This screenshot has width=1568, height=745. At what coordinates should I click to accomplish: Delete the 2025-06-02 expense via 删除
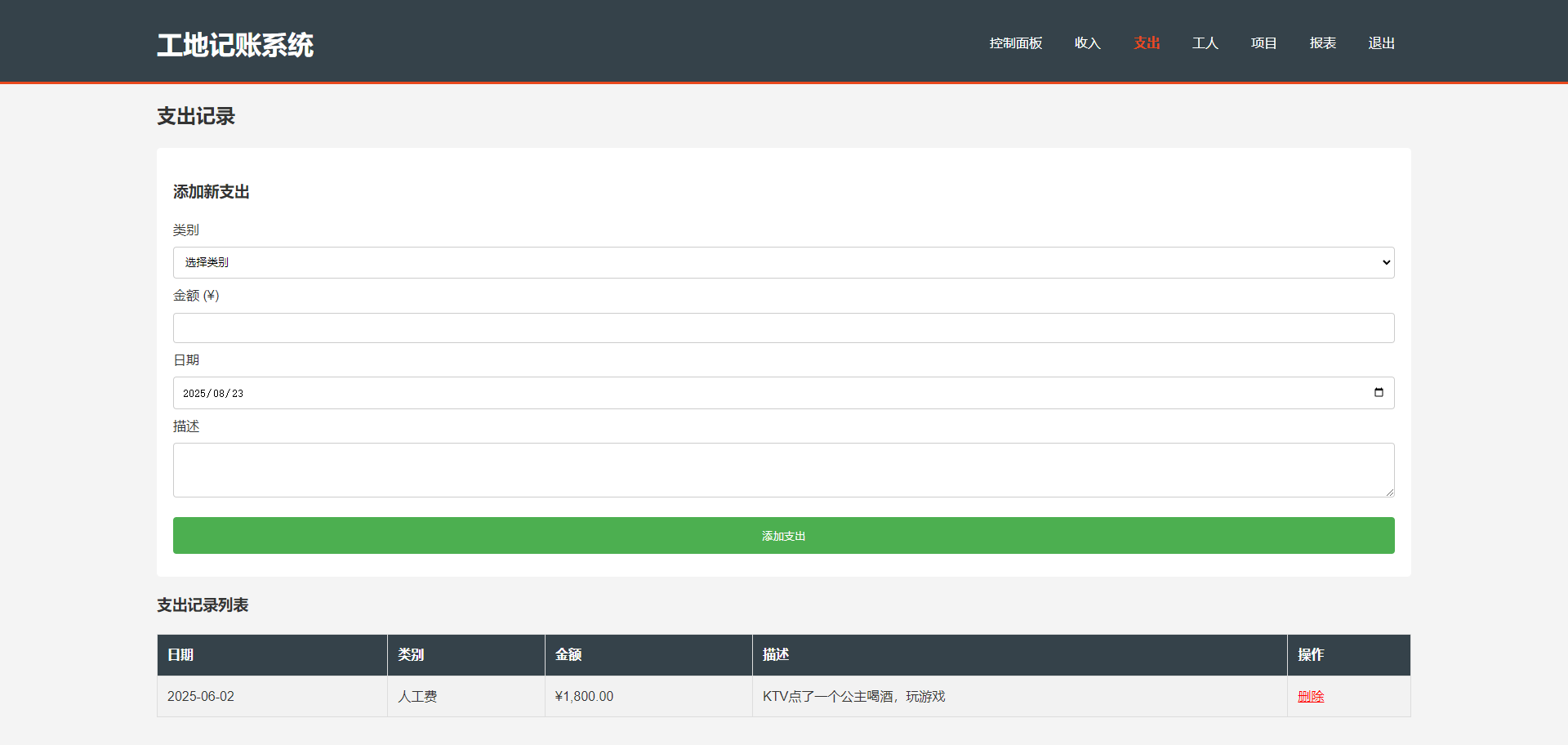point(1311,697)
